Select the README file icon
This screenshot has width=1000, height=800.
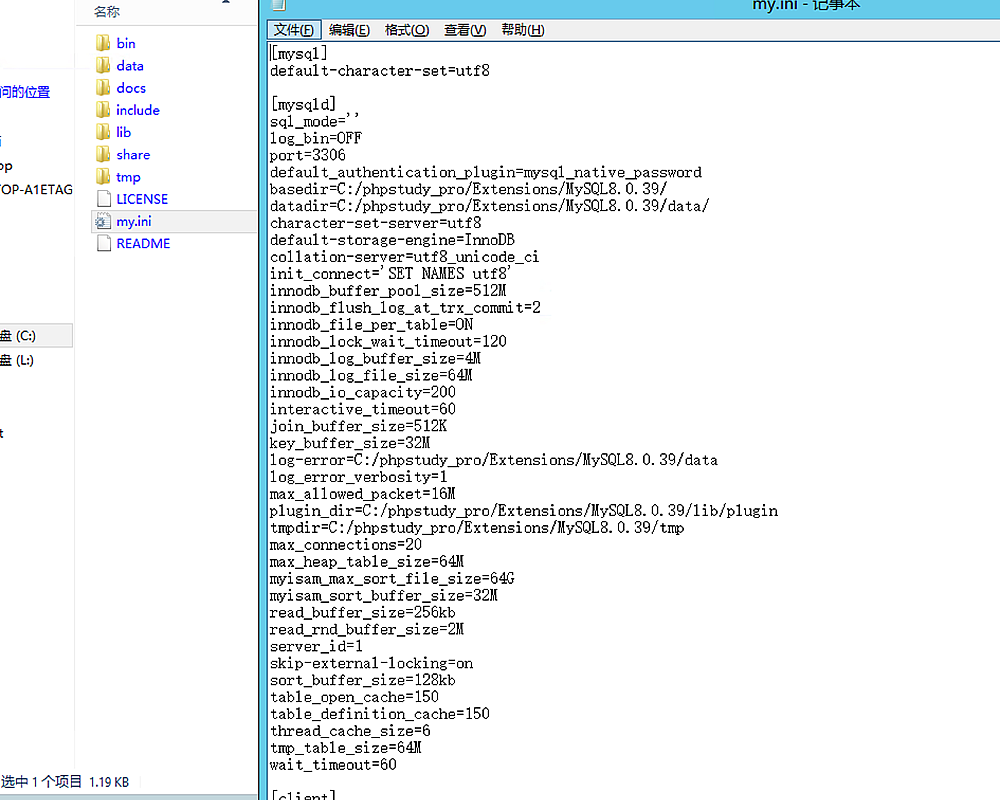[x=102, y=243]
